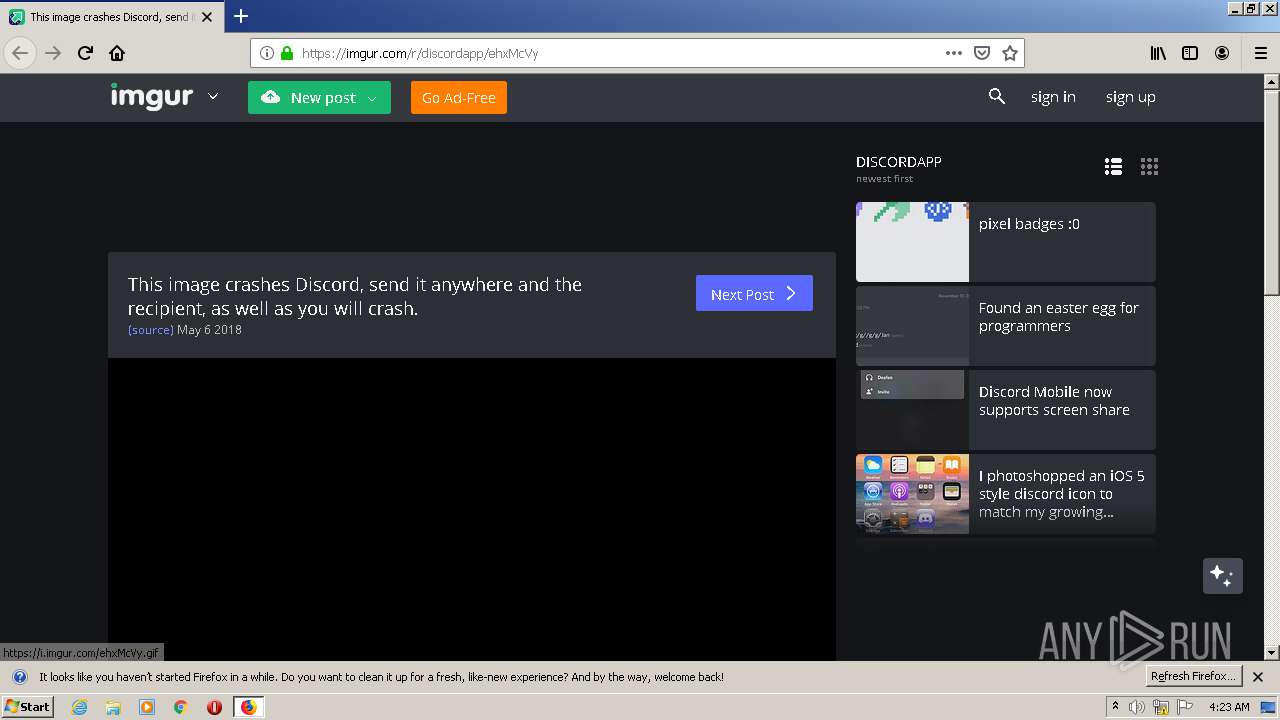Click the address bar URL field

620,53
